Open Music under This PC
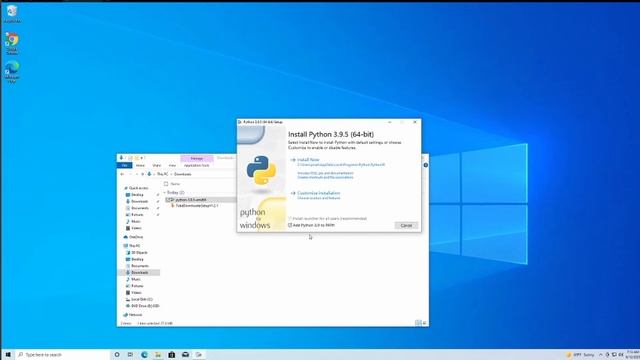640x360 pixels. point(136,279)
